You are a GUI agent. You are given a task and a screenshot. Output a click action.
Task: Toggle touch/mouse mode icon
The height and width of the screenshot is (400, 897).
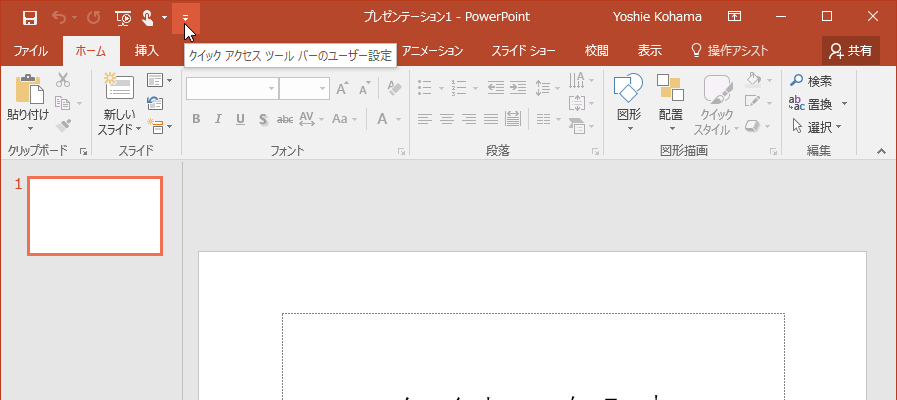[x=148, y=18]
